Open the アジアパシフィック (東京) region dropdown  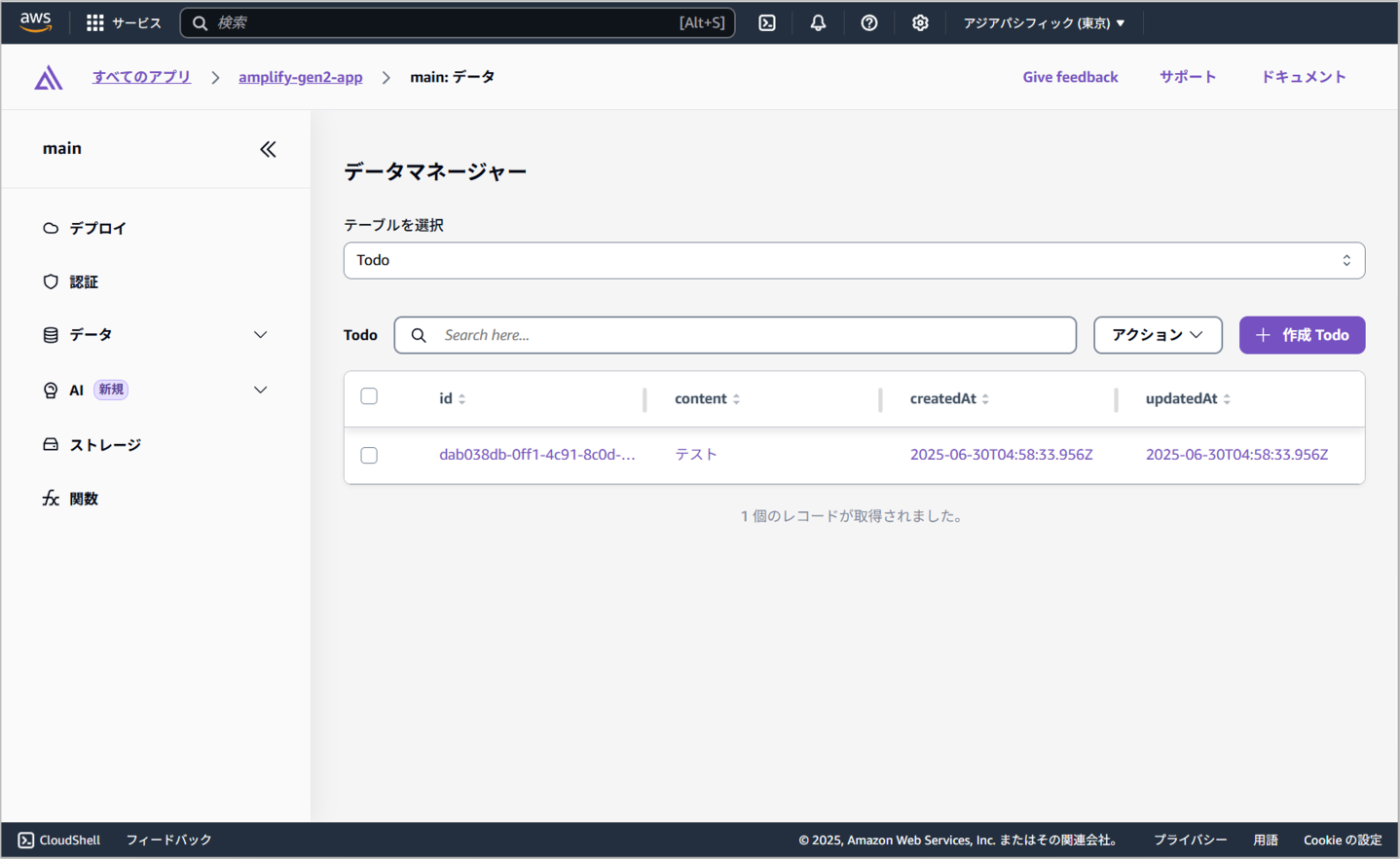point(1044,22)
